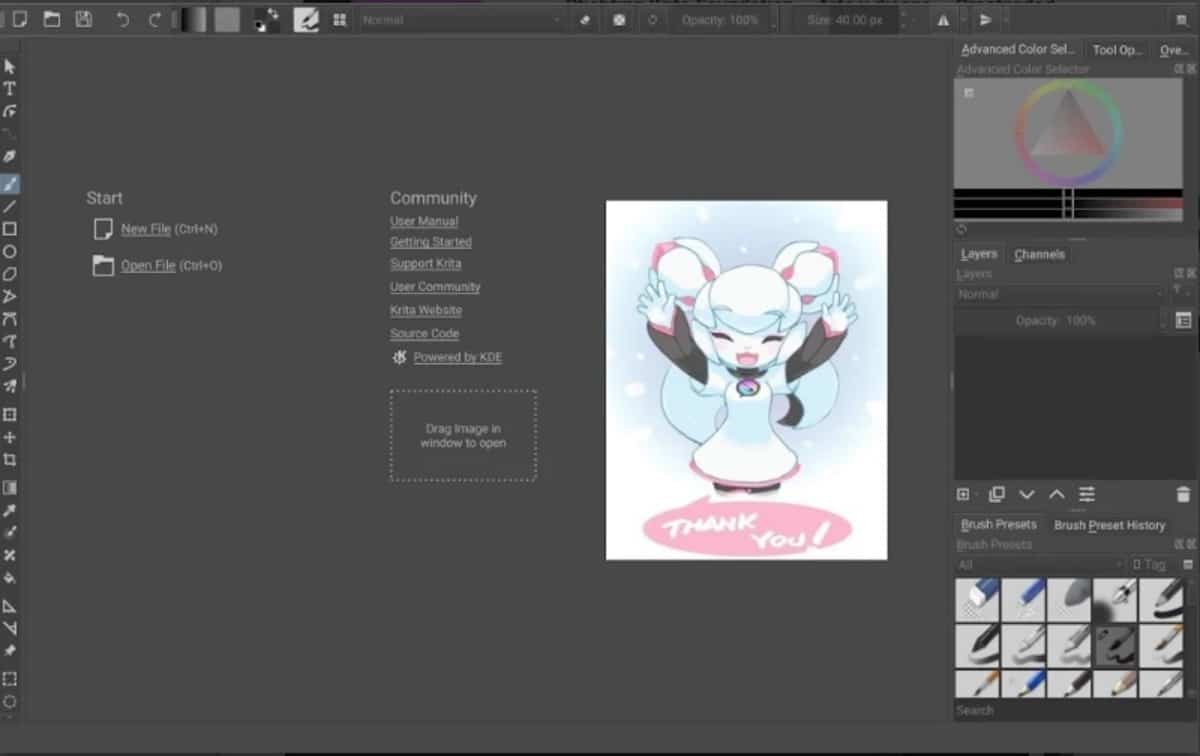Open the User Manual link
This screenshot has width=1200, height=756.
423,221
